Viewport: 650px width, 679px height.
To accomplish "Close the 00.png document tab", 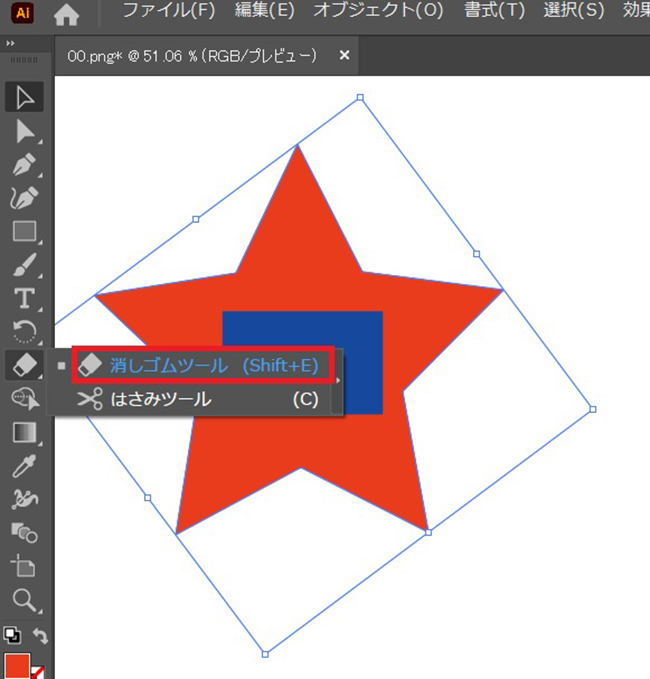I will pos(344,55).
